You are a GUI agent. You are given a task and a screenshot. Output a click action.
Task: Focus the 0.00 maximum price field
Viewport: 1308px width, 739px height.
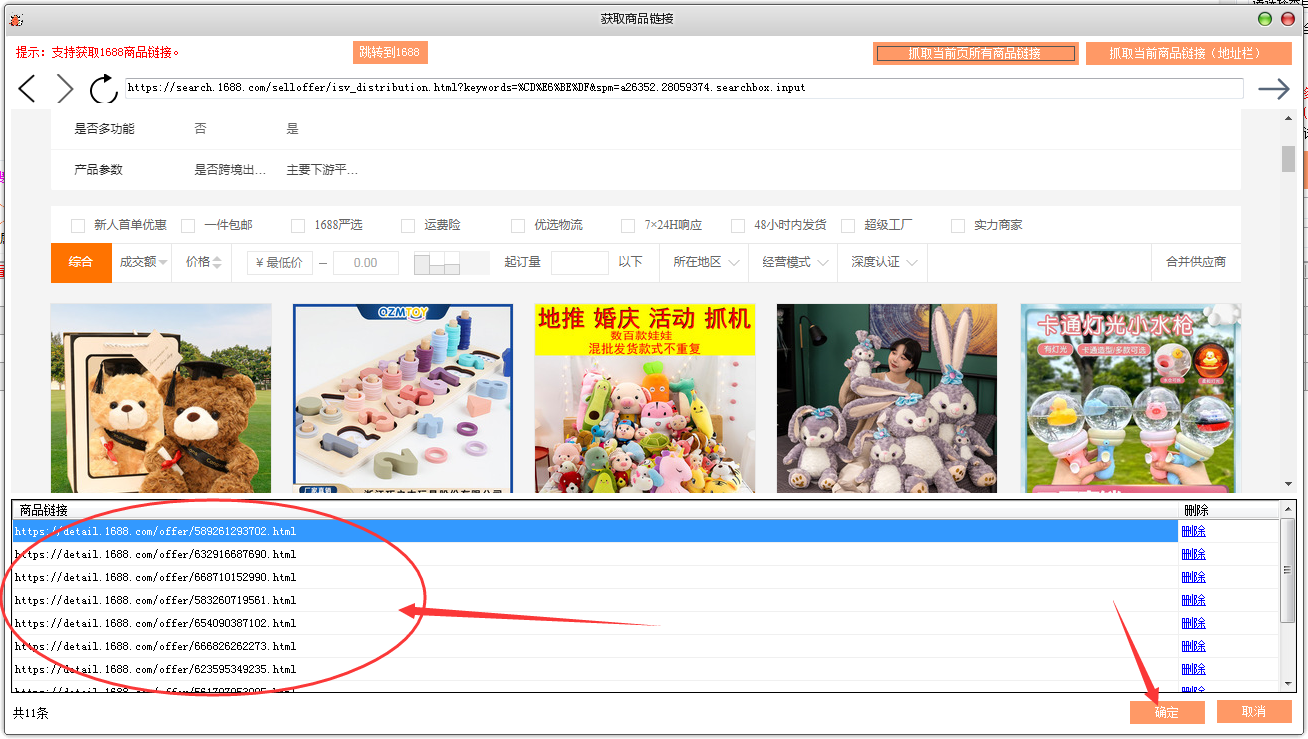tap(366, 263)
